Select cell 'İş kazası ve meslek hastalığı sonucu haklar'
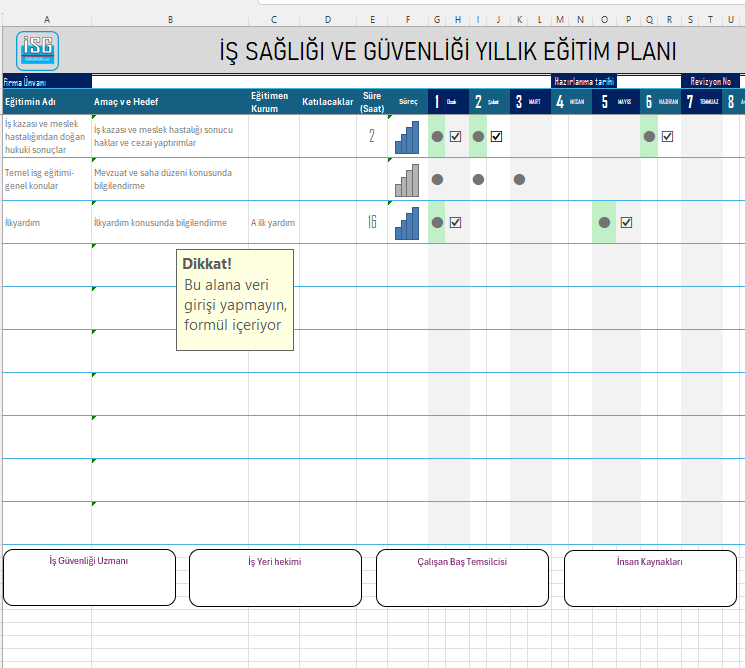 (170, 136)
